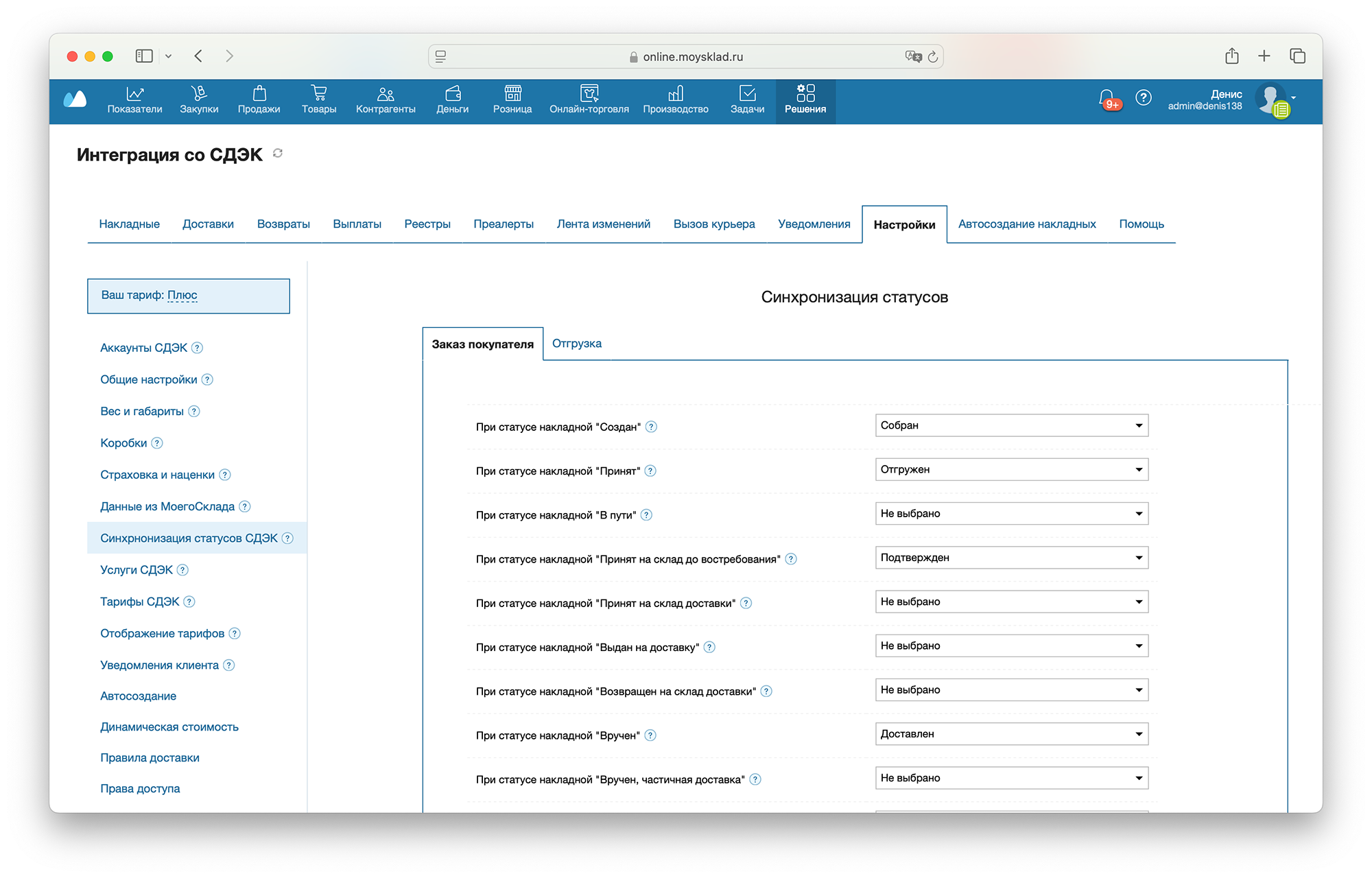The width and height of the screenshot is (1372, 878).
Task: Open the Деньги money section
Action: [x=452, y=100]
